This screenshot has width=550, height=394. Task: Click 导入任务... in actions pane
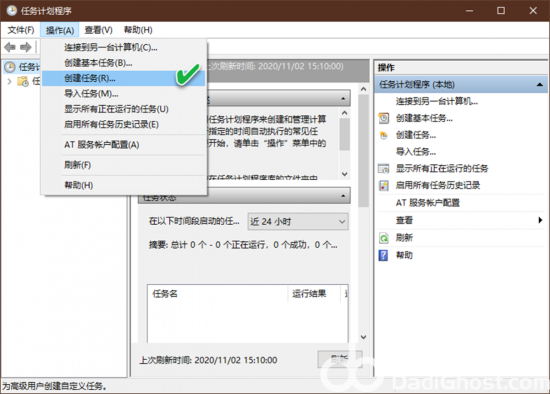click(x=416, y=152)
